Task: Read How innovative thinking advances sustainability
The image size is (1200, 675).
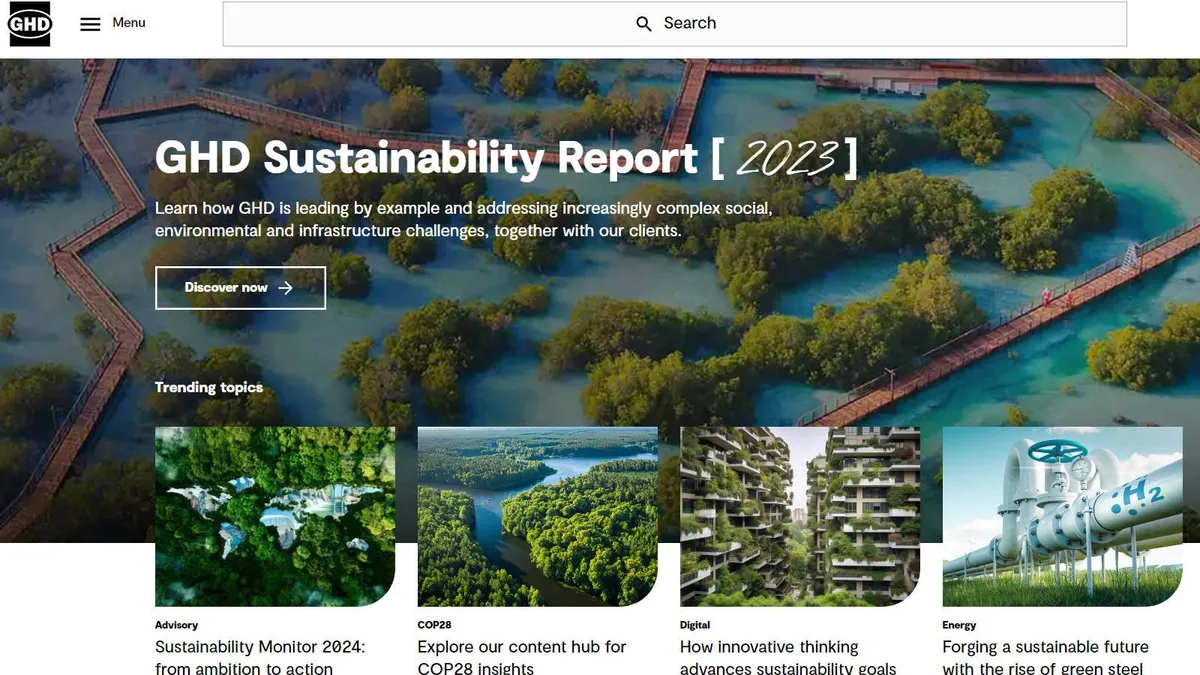Action: pyautogui.click(x=788, y=657)
